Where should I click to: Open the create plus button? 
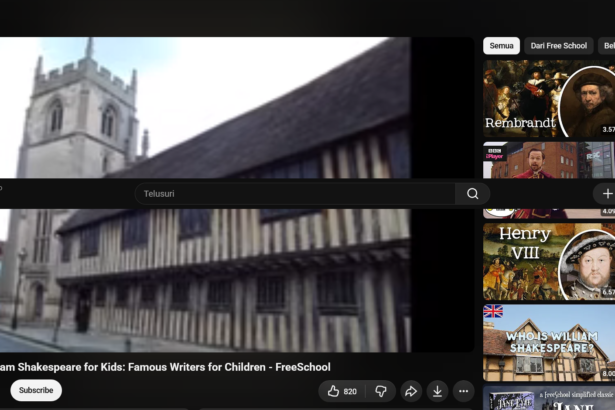606,193
